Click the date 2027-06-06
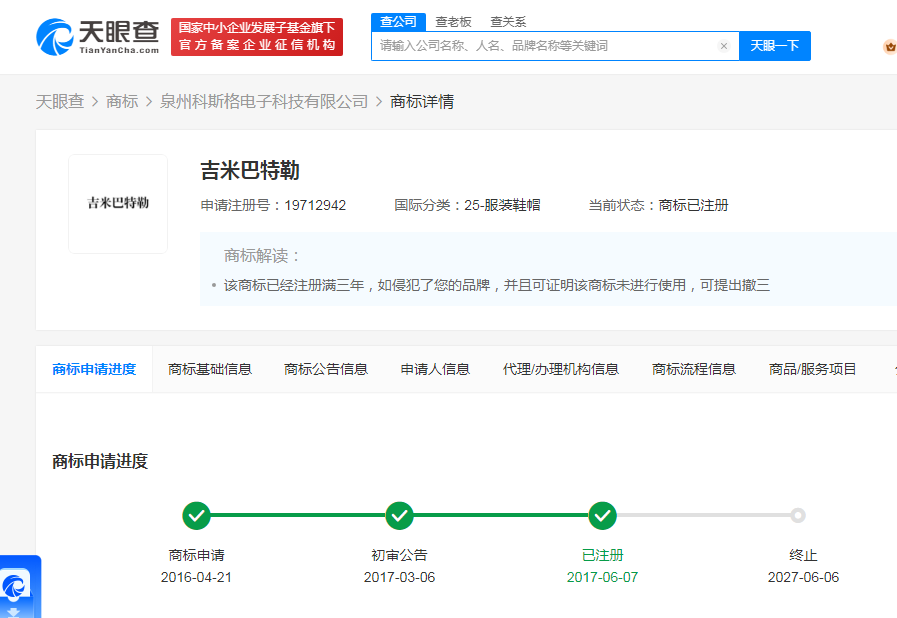897x618 pixels. 803,577
